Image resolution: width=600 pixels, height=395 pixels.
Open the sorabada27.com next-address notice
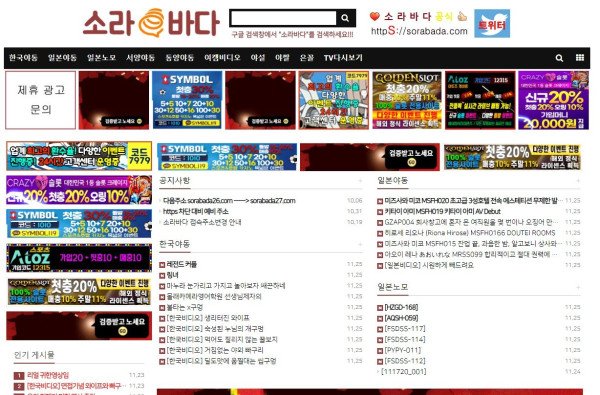pyautogui.click(x=229, y=201)
